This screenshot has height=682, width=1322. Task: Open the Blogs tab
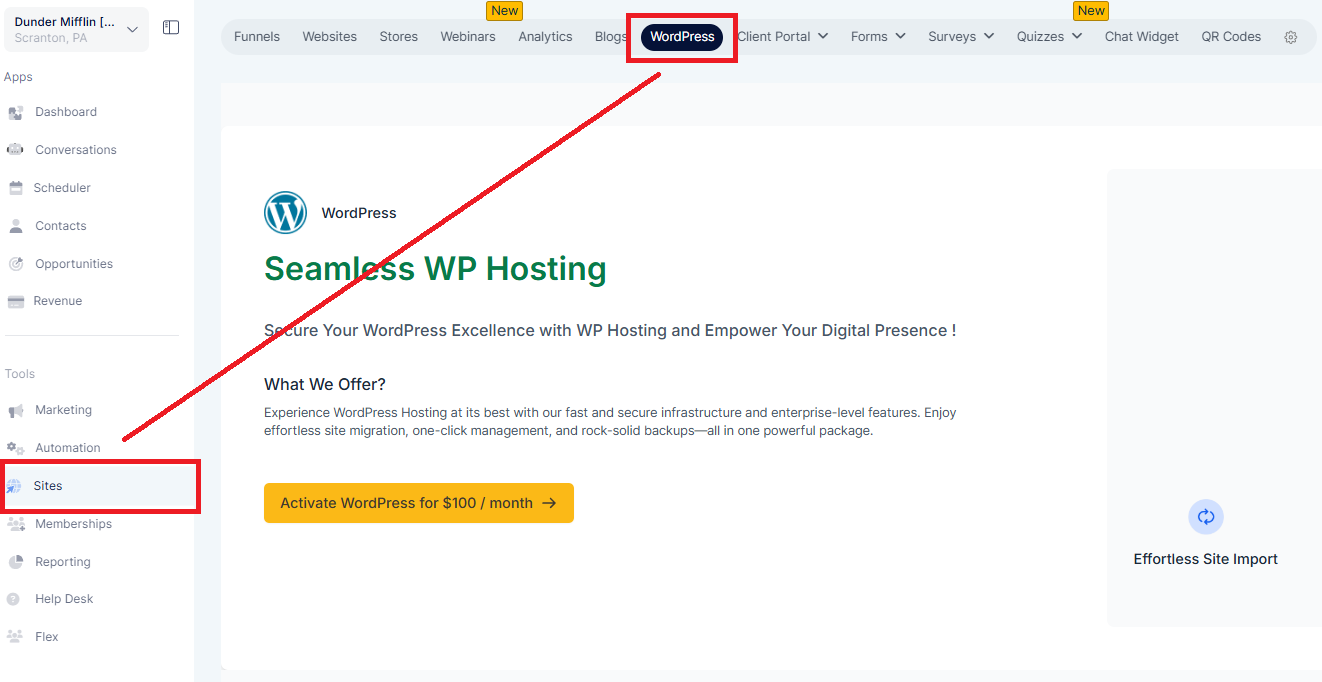[611, 37]
